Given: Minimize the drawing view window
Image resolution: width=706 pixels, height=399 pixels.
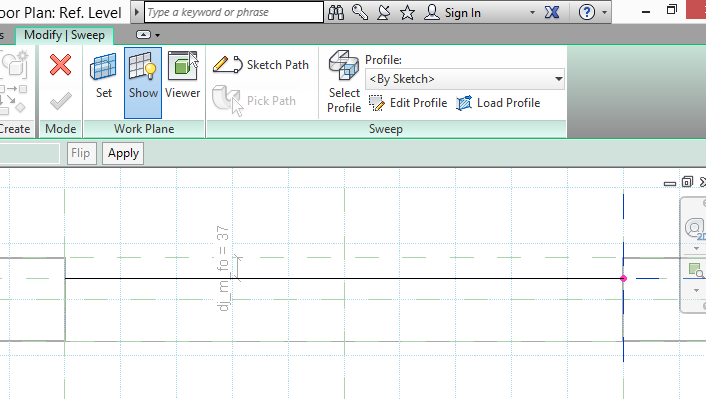Looking at the screenshot, I should pos(670,183).
